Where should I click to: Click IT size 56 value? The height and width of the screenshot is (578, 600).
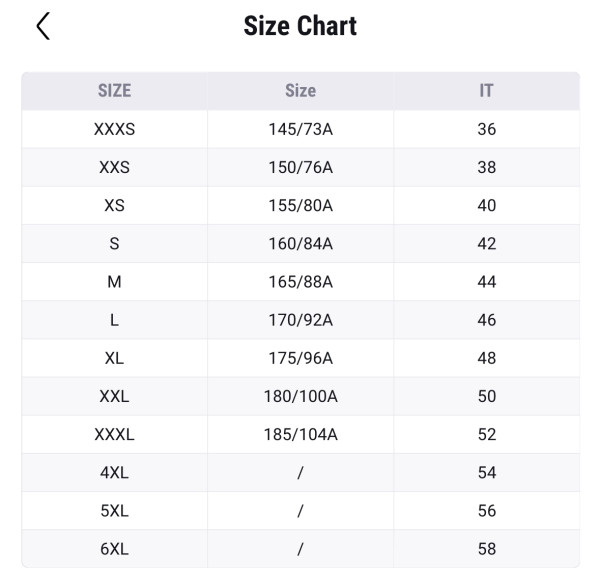coord(486,510)
